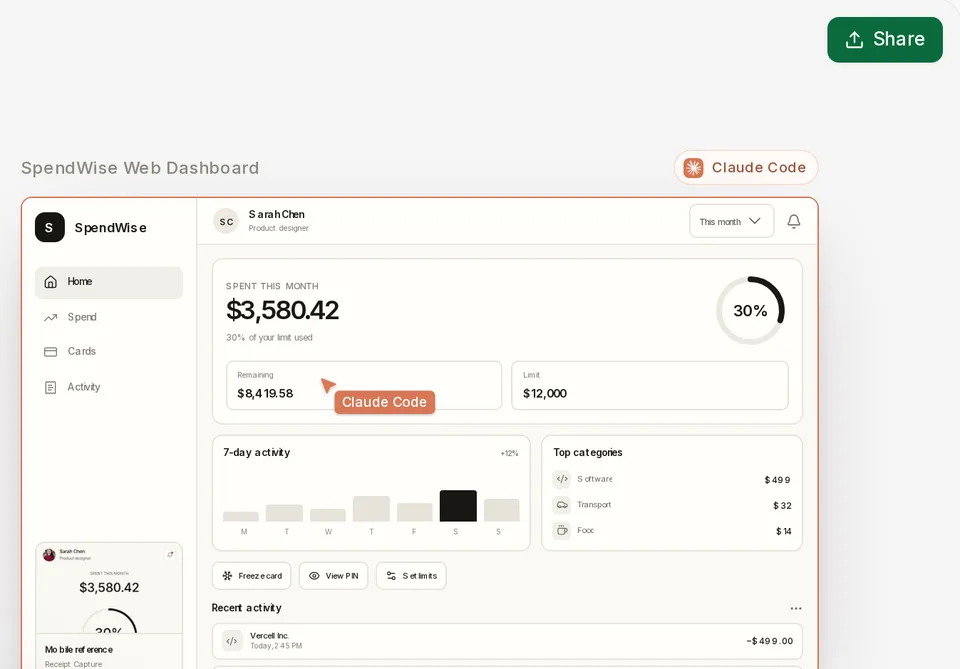Click the Vercel transaction code icon
This screenshot has width=960, height=669.
(232, 641)
